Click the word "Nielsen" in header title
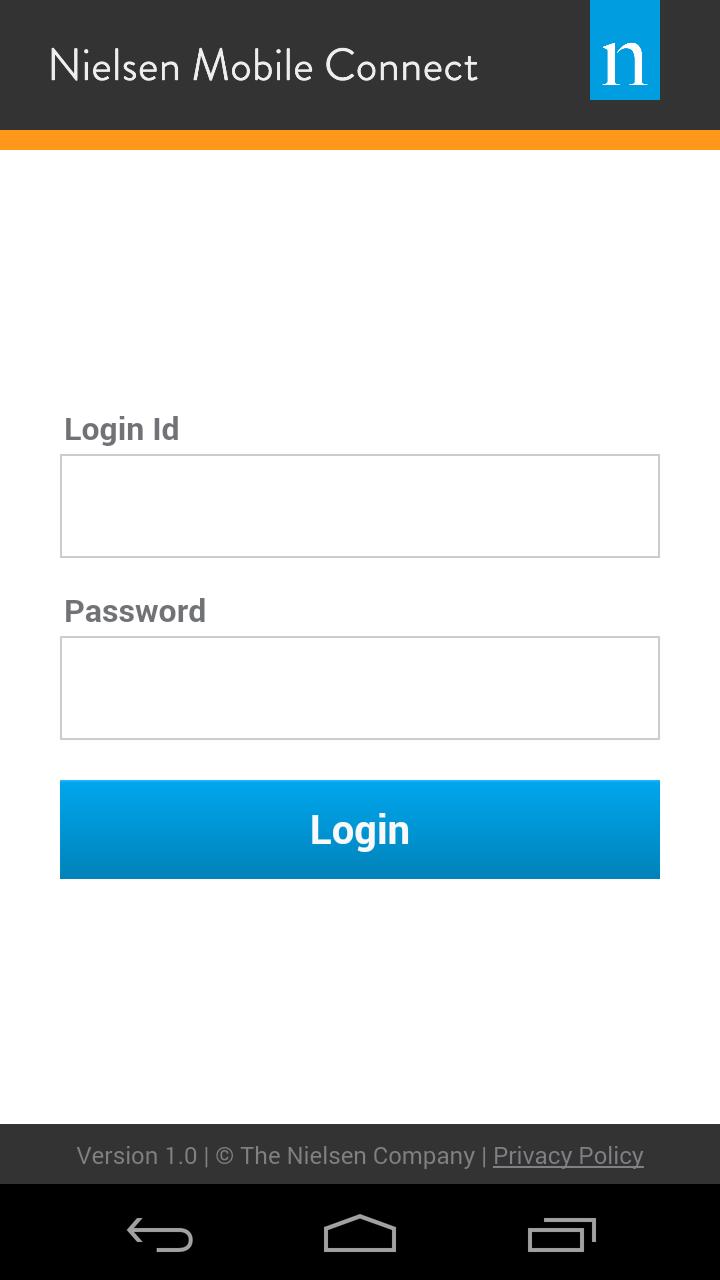 [x=115, y=66]
